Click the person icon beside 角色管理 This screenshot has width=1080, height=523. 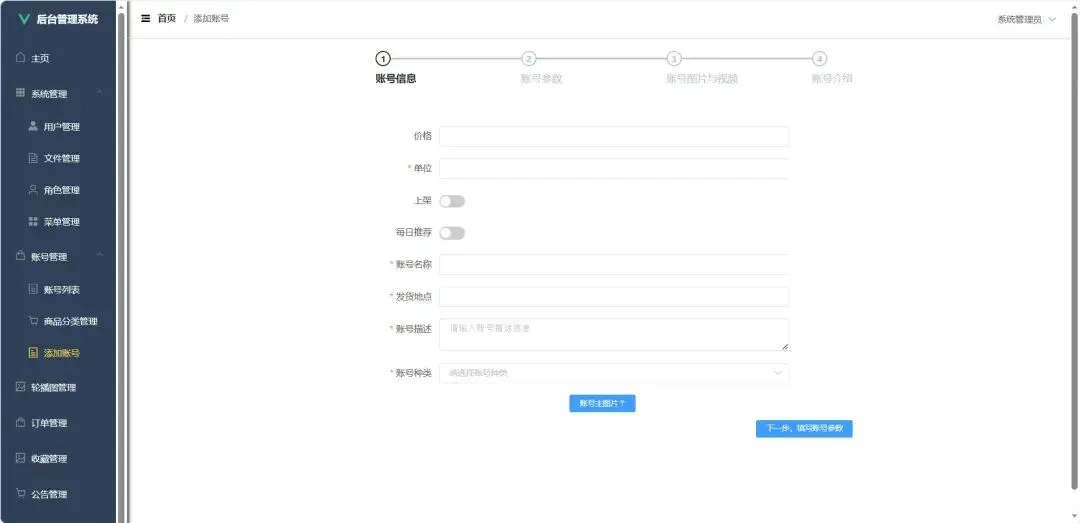(x=33, y=189)
